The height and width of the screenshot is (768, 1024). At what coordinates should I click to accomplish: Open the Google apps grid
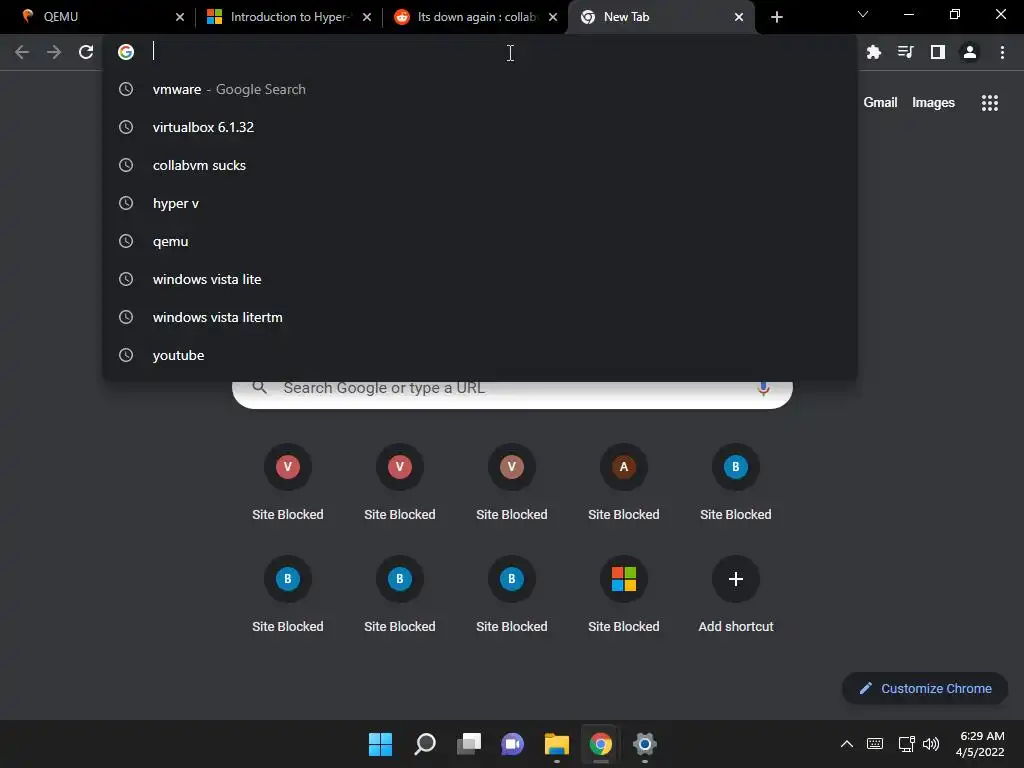990,103
